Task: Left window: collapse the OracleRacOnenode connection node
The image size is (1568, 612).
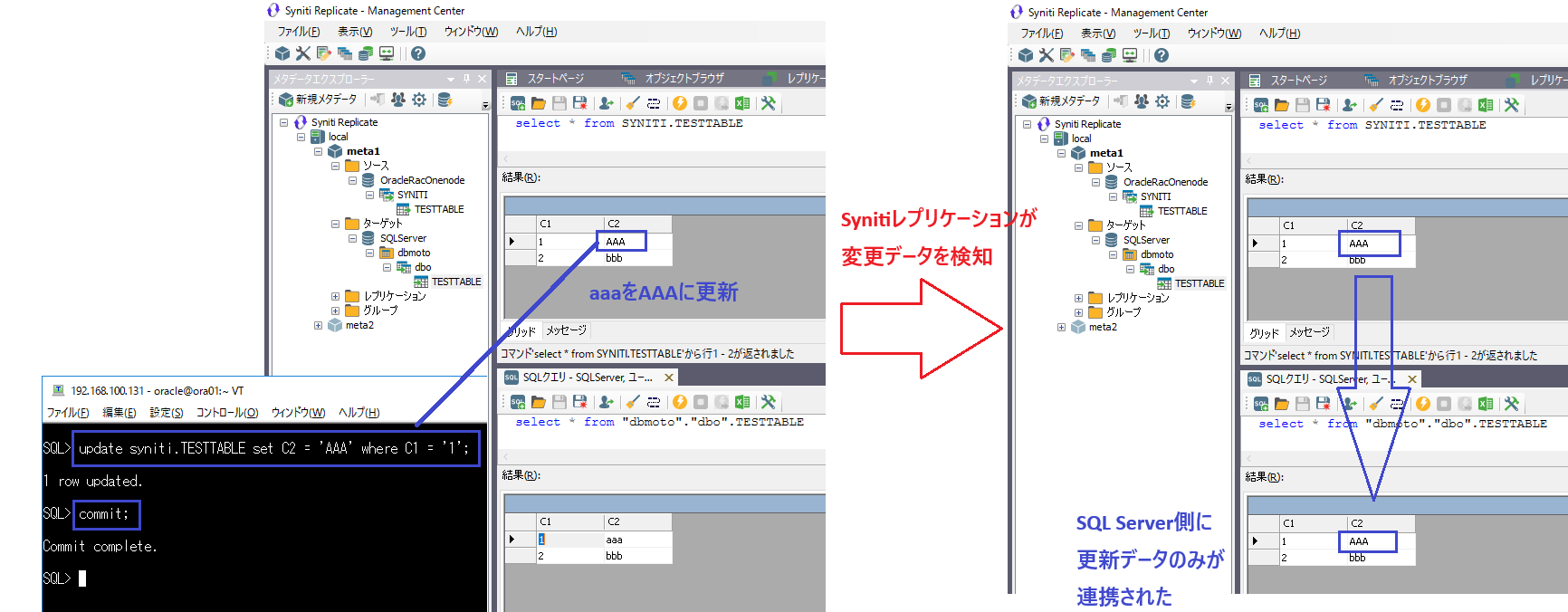Action: [x=352, y=180]
